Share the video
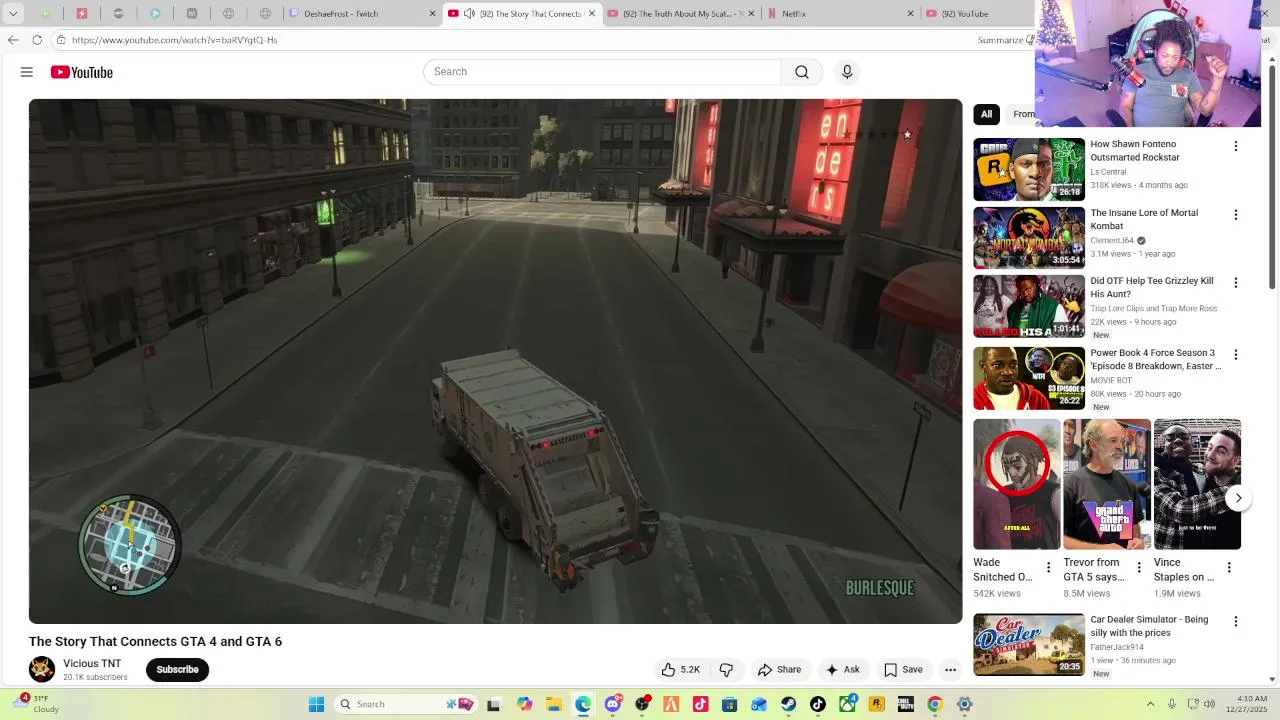This screenshot has height=720, width=1280. 779,670
